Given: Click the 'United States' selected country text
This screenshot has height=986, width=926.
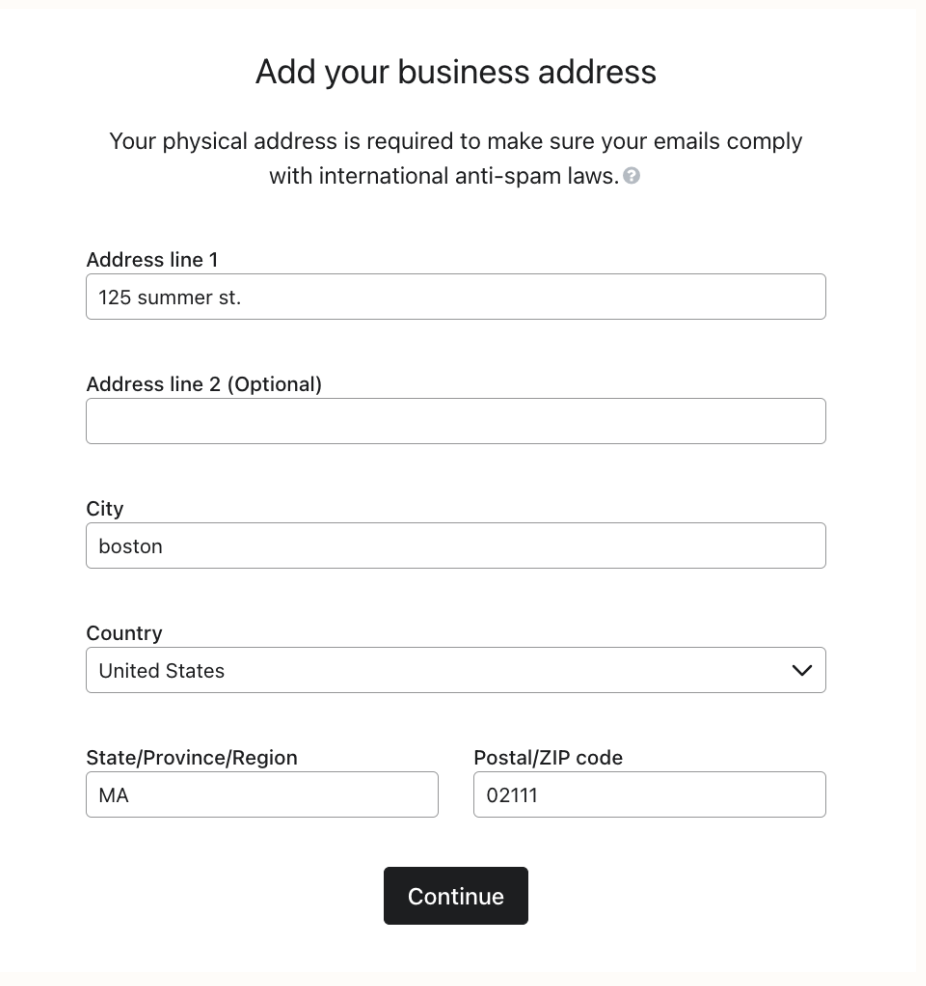Looking at the screenshot, I should tap(161, 671).
